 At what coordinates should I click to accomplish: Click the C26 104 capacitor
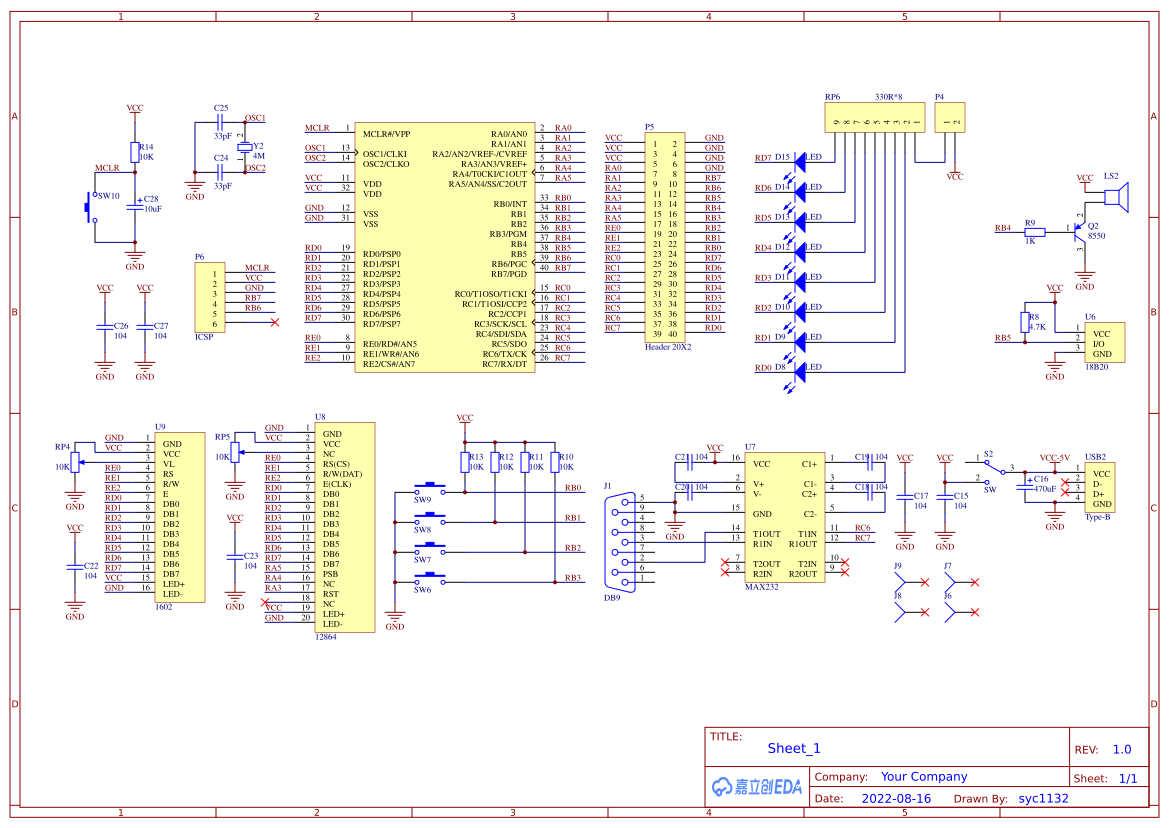[105, 327]
